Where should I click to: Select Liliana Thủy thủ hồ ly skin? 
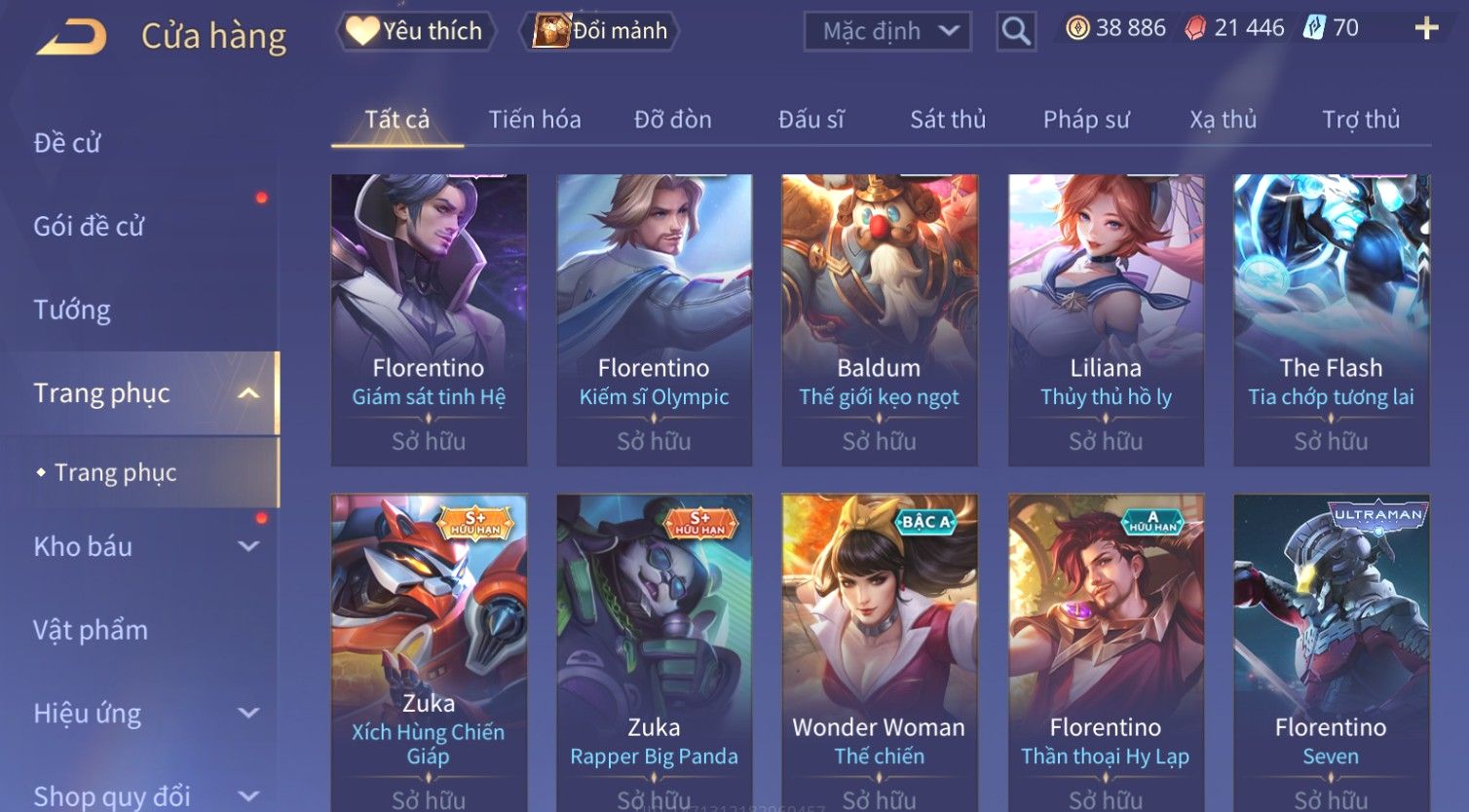(x=1106, y=320)
